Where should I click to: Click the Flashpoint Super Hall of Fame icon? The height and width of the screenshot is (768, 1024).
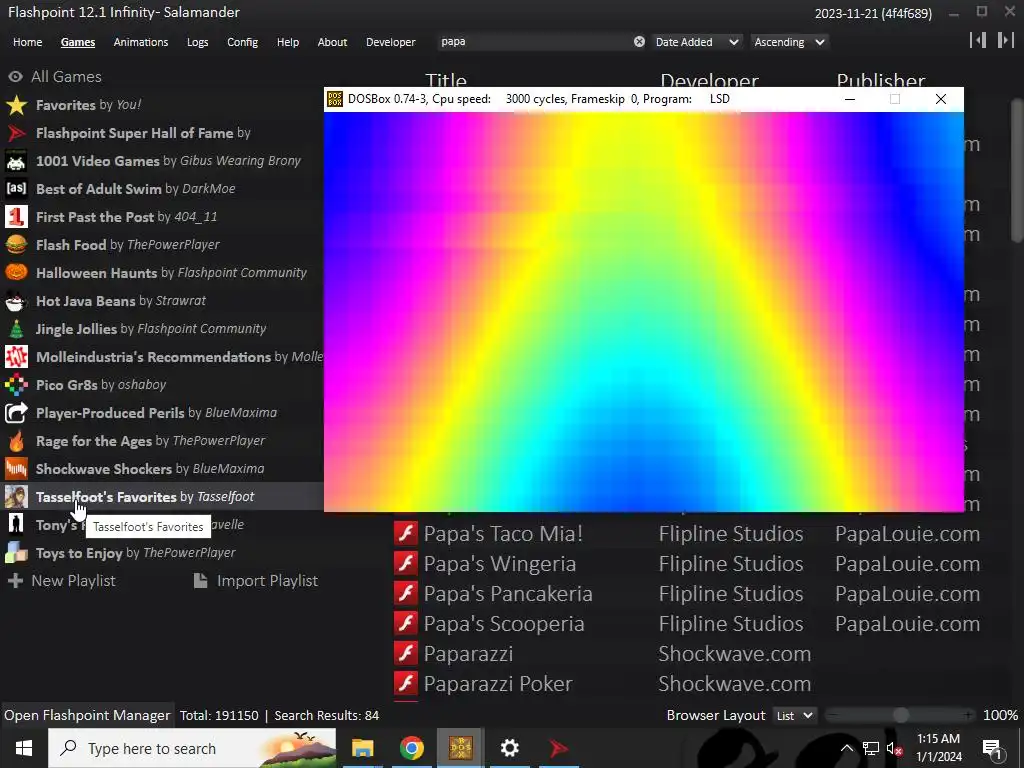pyautogui.click(x=16, y=133)
